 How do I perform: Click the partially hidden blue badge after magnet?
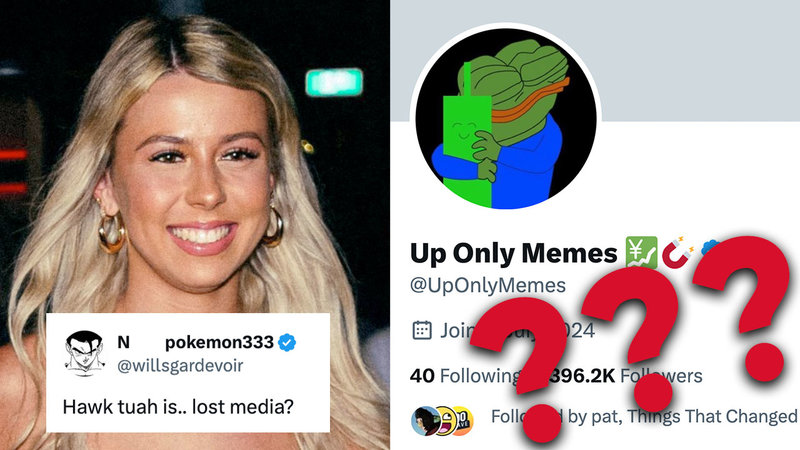coord(710,247)
